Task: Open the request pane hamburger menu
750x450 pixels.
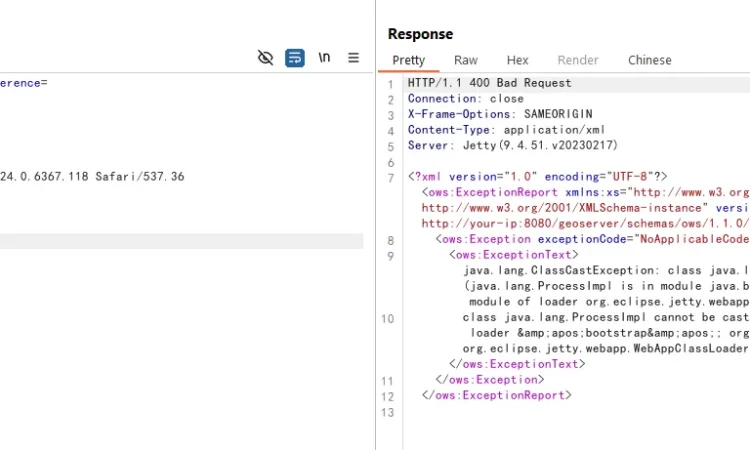Action: point(353,58)
